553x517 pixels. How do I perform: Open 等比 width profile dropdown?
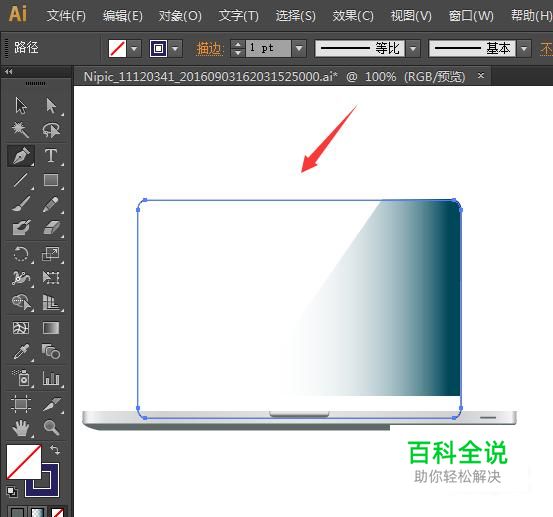413,48
